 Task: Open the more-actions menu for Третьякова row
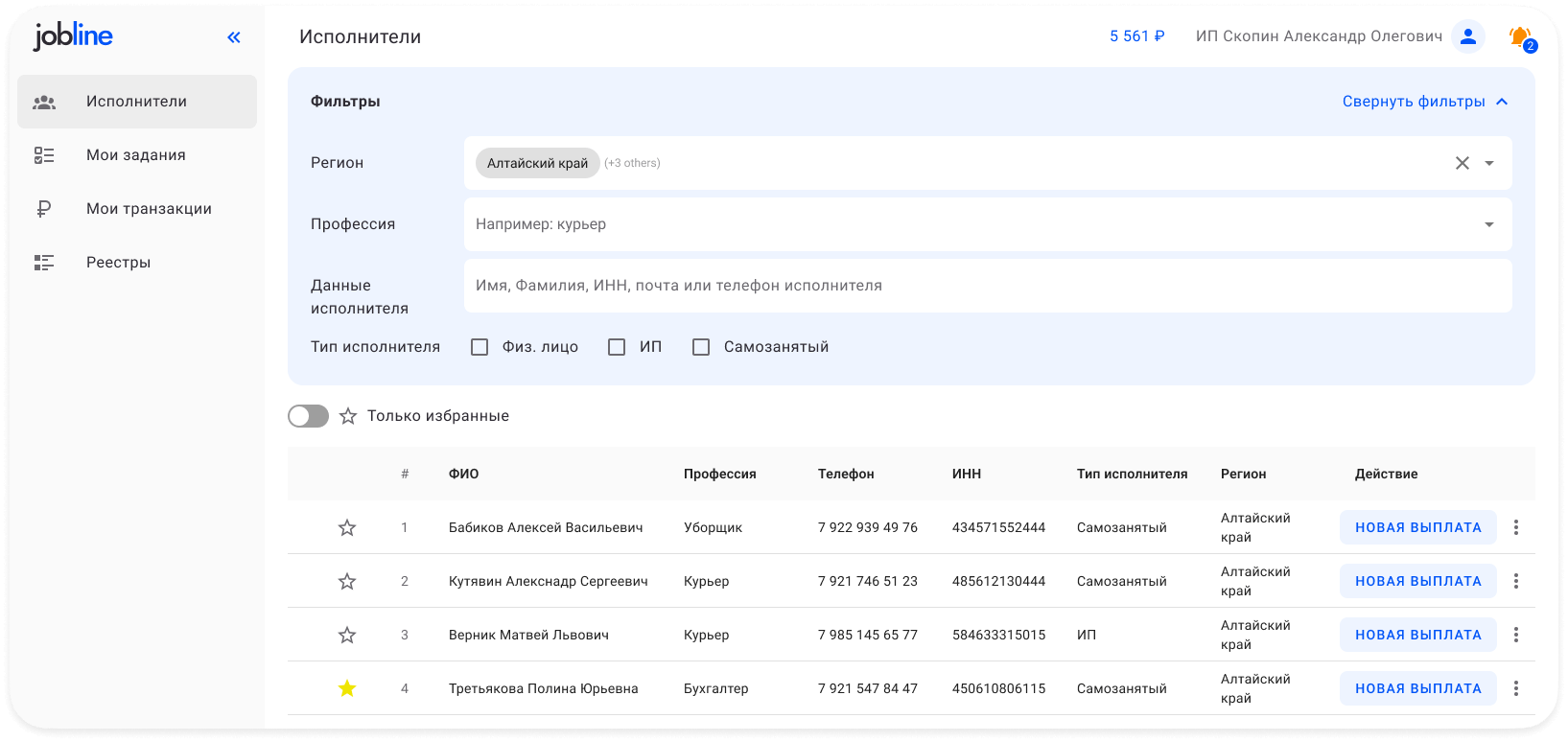[1516, 688]
